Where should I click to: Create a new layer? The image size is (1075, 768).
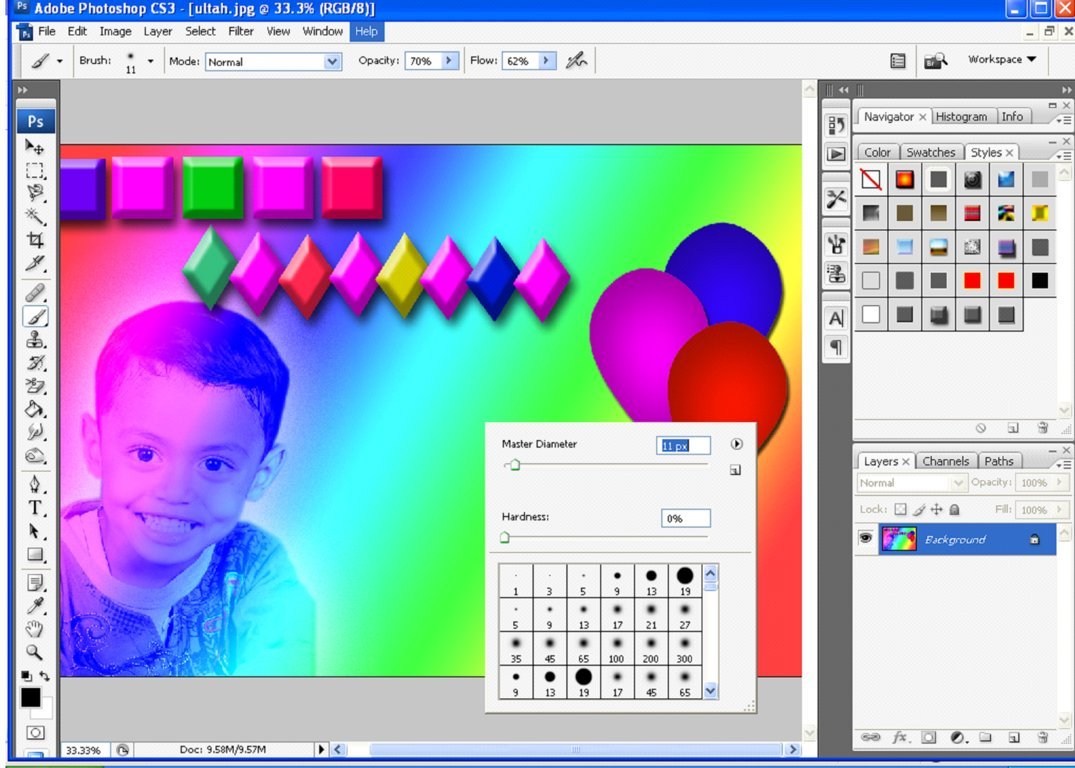1014,737
